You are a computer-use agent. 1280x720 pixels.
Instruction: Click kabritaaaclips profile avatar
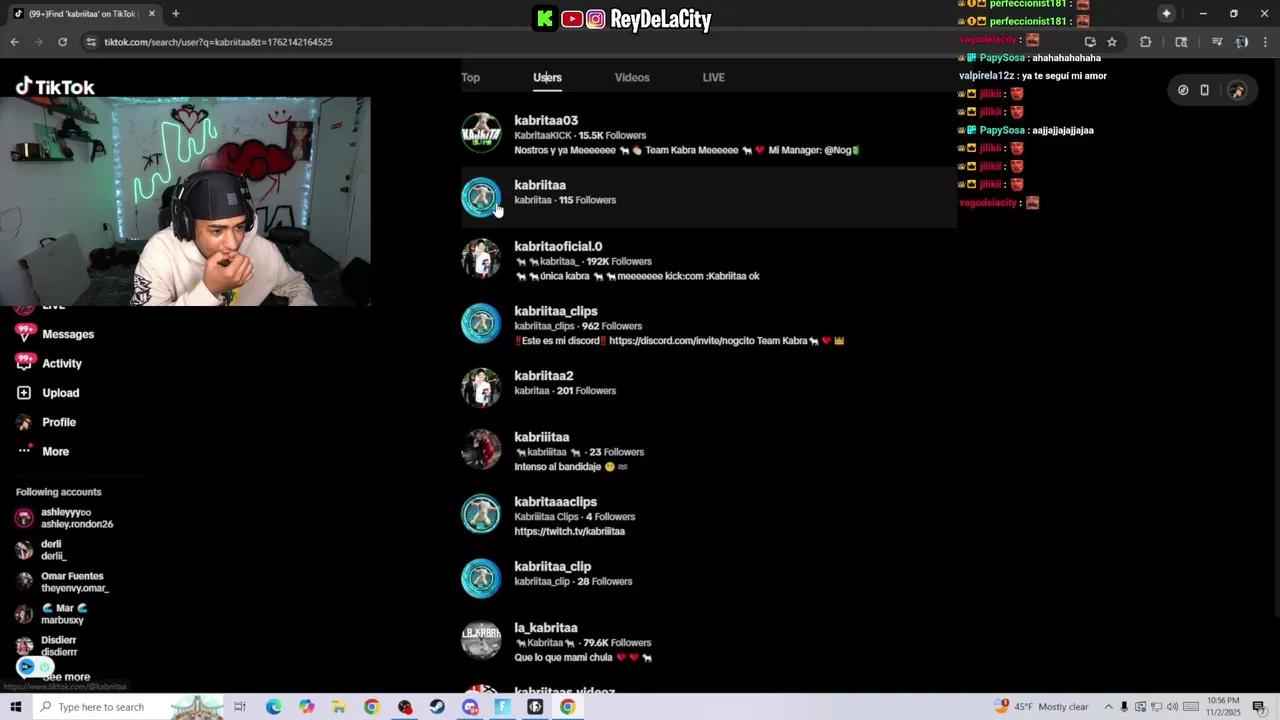(x=481, y=515)
